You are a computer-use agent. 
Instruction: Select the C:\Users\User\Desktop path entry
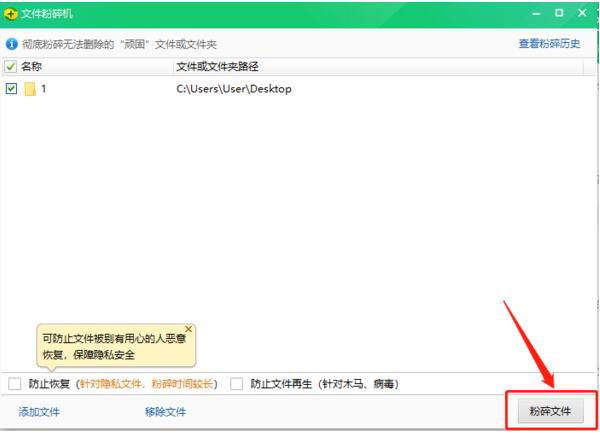click(233, 89)
